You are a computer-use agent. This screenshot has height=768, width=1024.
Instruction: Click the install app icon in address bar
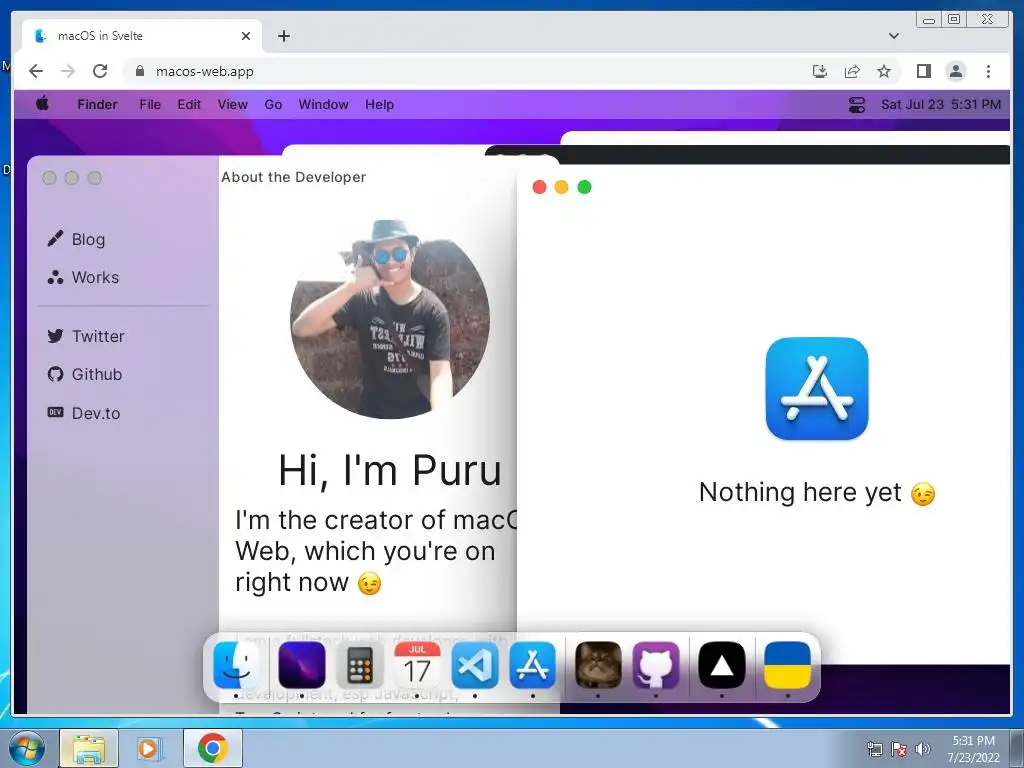[820, 71]
